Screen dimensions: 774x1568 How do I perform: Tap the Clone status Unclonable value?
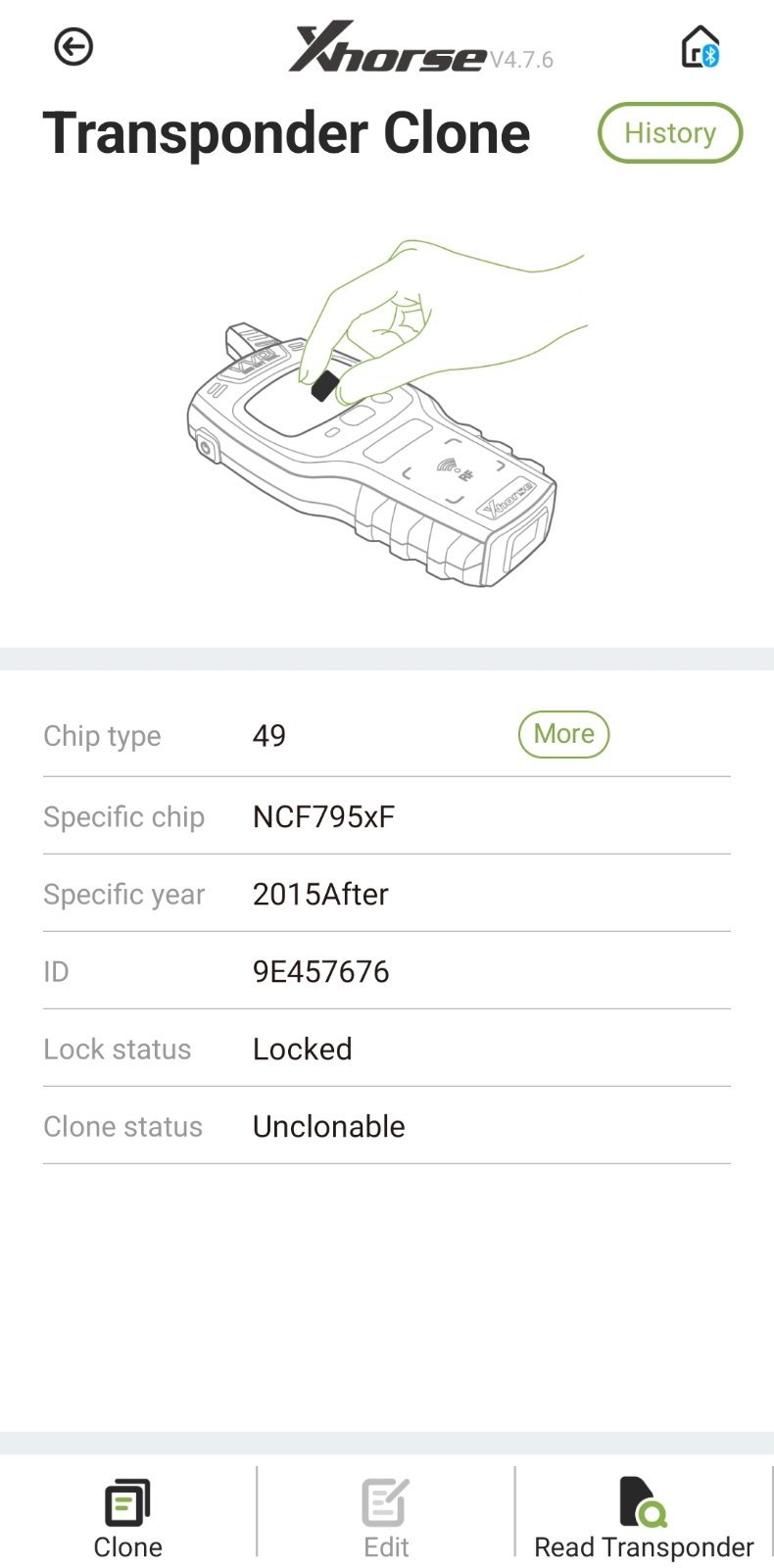pyautogui.click(x=328, y=1126)
